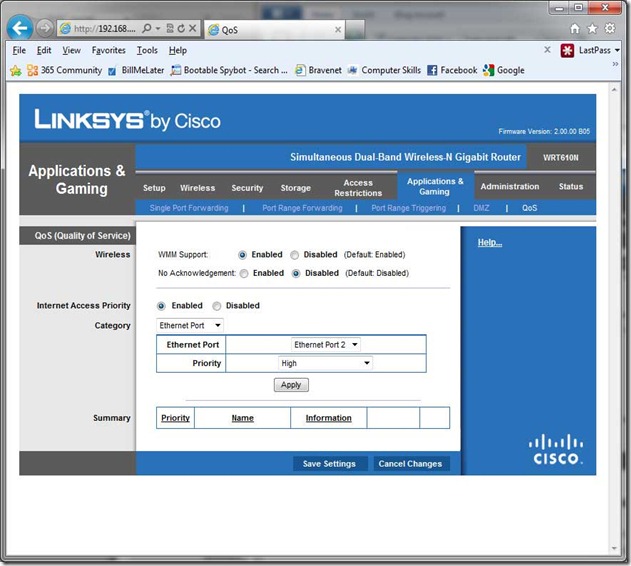Viewport: 631px width, 566px height.
Task: Open the Ethernet Port 2 dropdown
Action: [x=326, y=345]
